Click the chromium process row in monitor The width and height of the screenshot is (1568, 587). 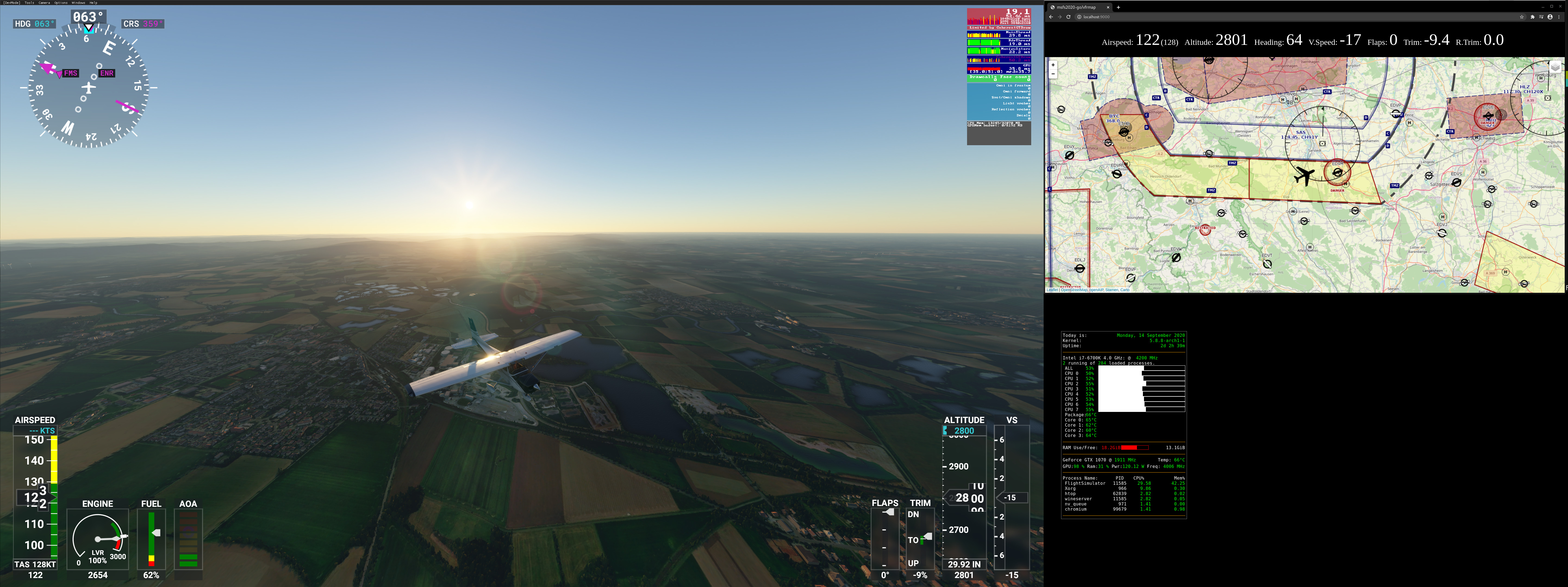tap(1124, 509)
